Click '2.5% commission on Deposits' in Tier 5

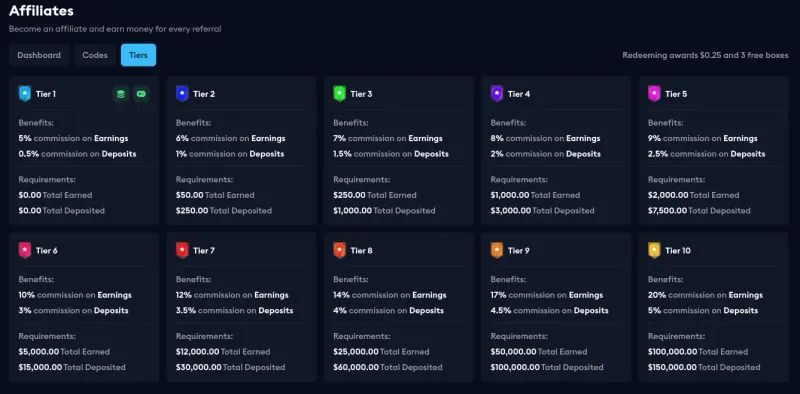pyautogui.click(x=707, y=154)
